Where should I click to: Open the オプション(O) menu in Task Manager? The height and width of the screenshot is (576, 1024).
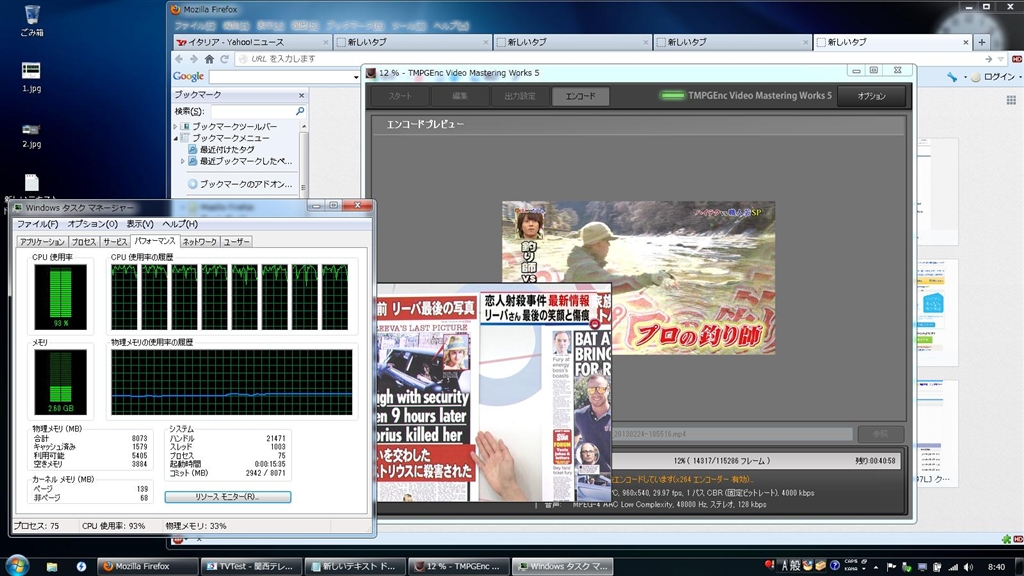92,224
